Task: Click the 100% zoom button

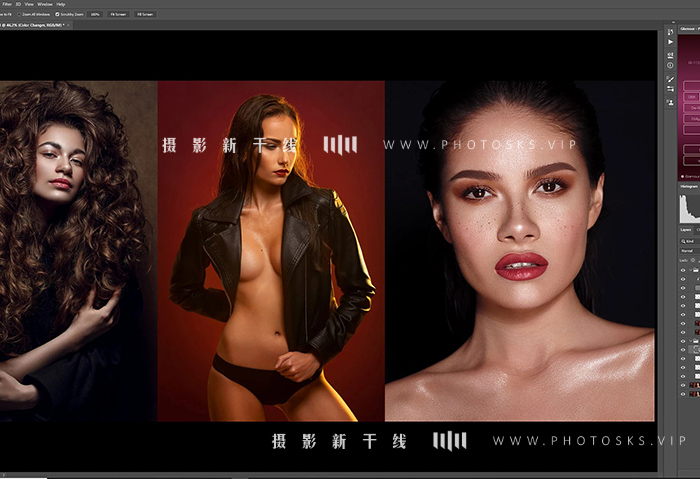Action: tap(95, 14)
